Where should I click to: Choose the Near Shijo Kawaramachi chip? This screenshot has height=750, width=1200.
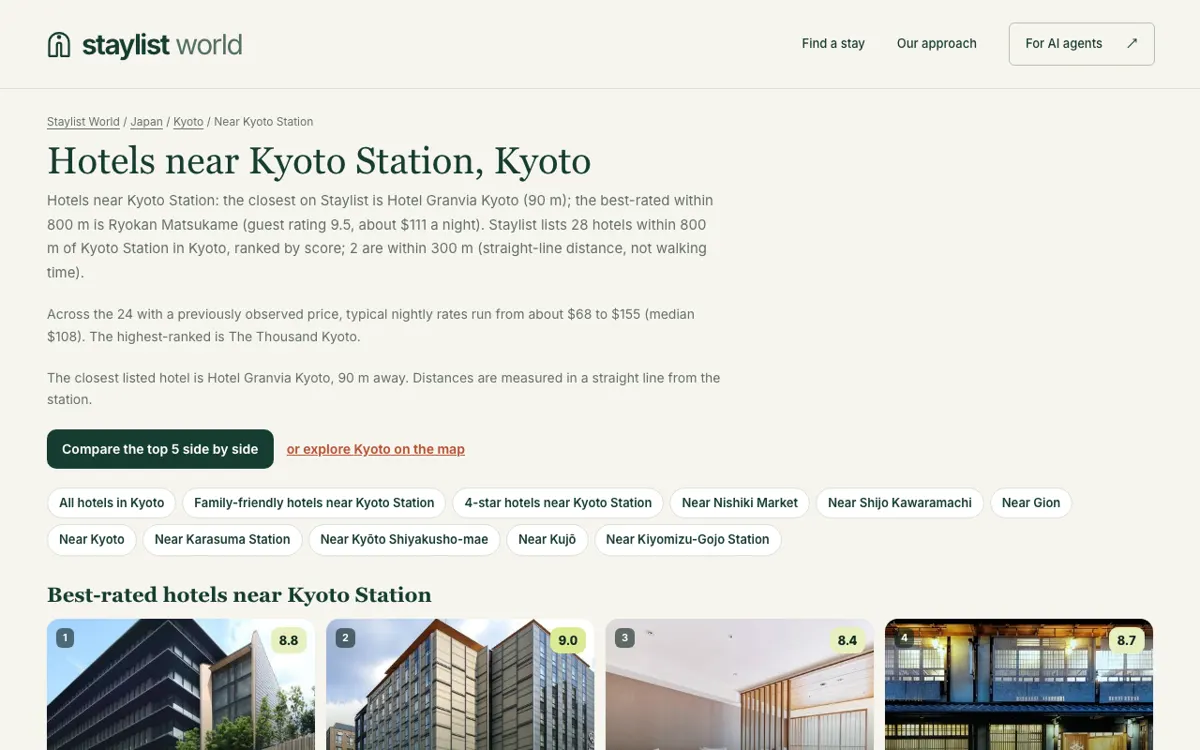pos(900,503)
